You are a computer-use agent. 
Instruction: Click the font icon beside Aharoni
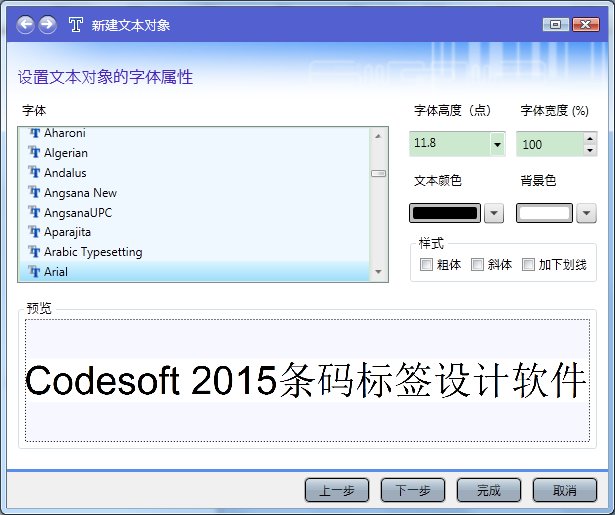click(35, 133)
